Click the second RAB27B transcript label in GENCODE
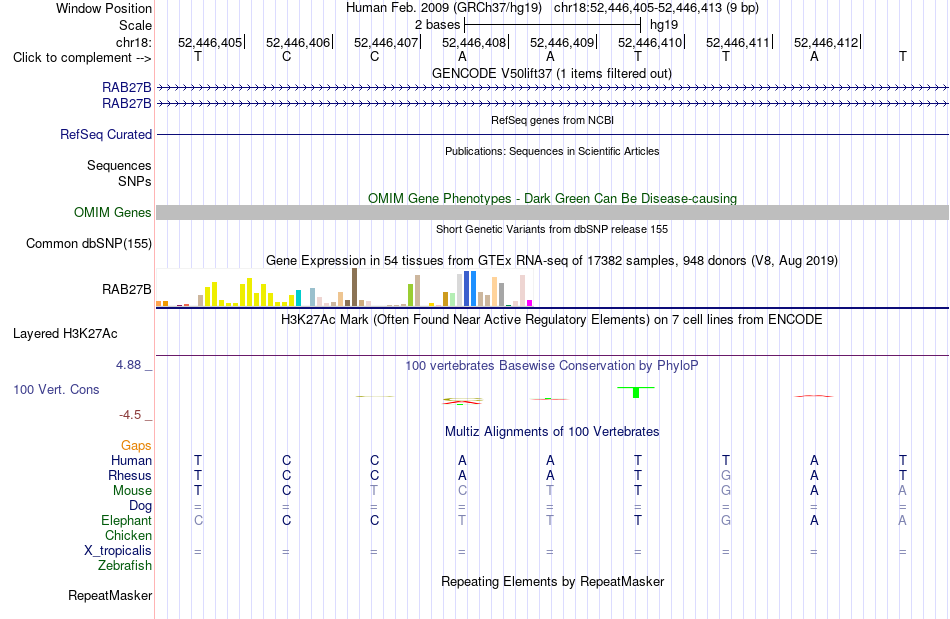 [127, 104]
